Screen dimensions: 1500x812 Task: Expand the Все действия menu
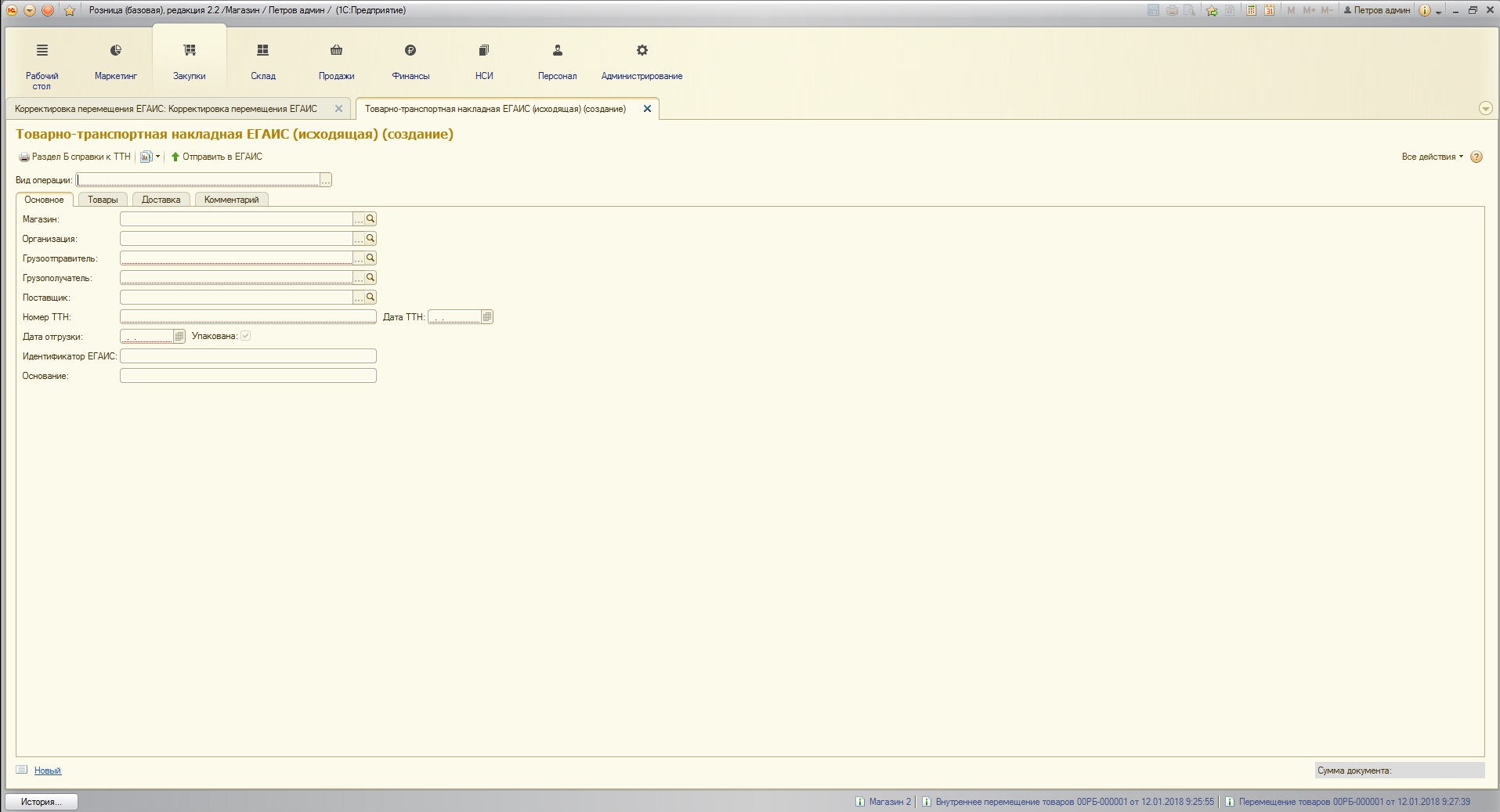pos(1432,157)
